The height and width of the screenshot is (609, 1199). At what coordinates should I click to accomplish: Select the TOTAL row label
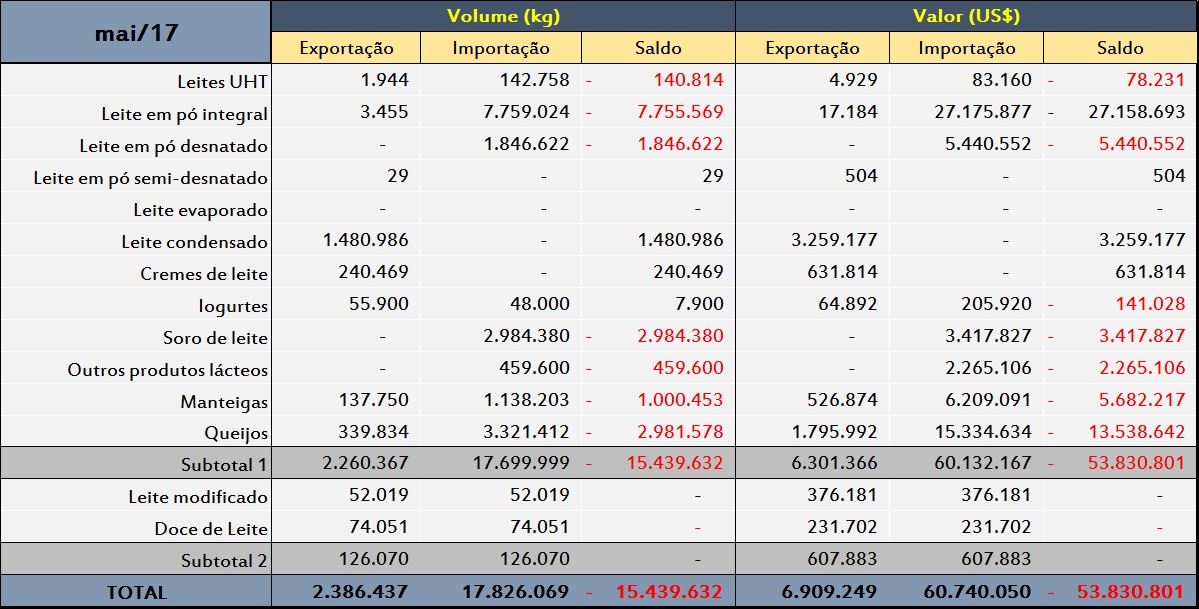coord(136,593)
